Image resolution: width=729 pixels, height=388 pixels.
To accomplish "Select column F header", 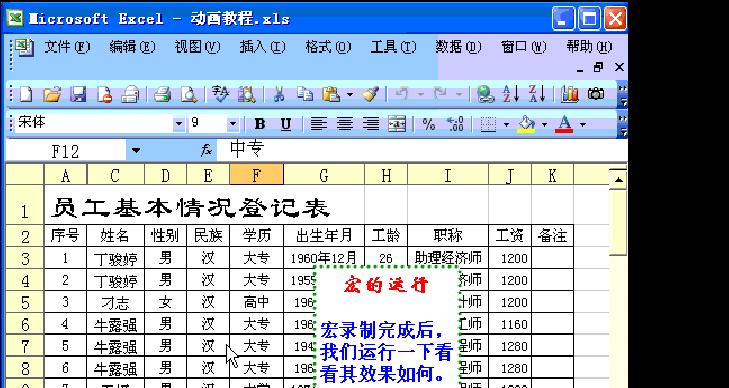I will [x=256, y=175].
